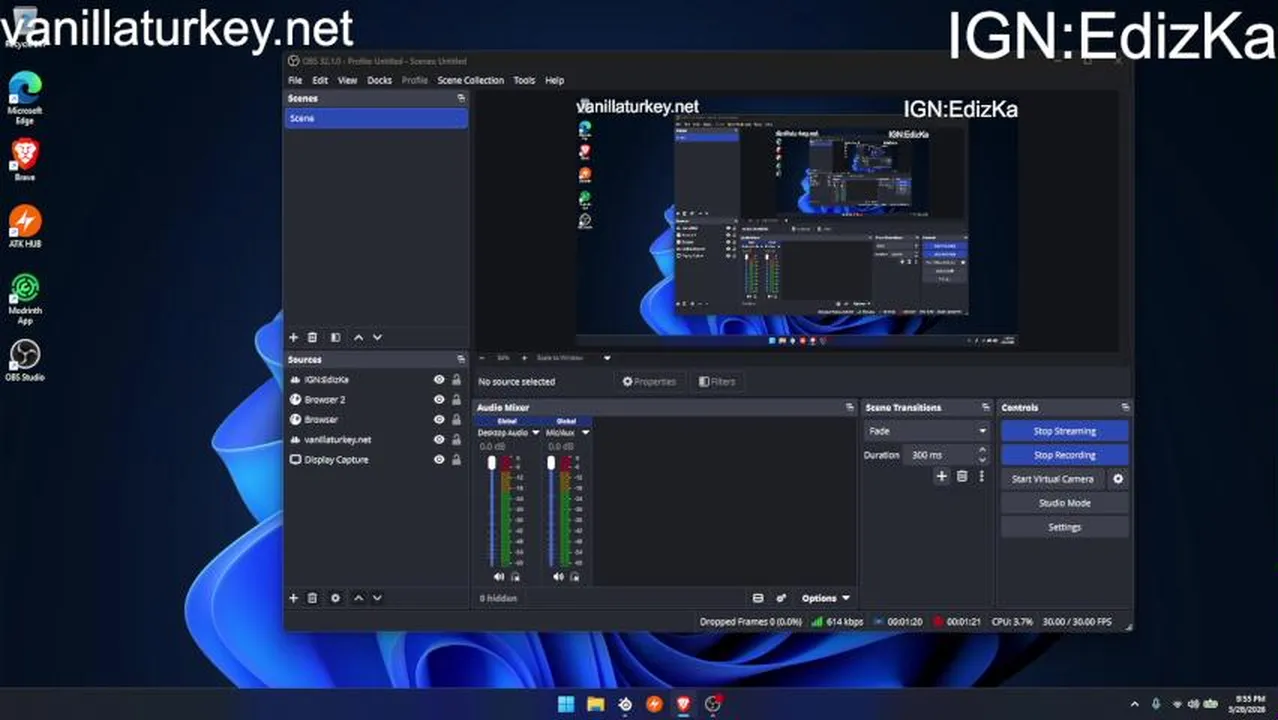
Task: Hide the Browser 2 source
Action: pos(439,400)
